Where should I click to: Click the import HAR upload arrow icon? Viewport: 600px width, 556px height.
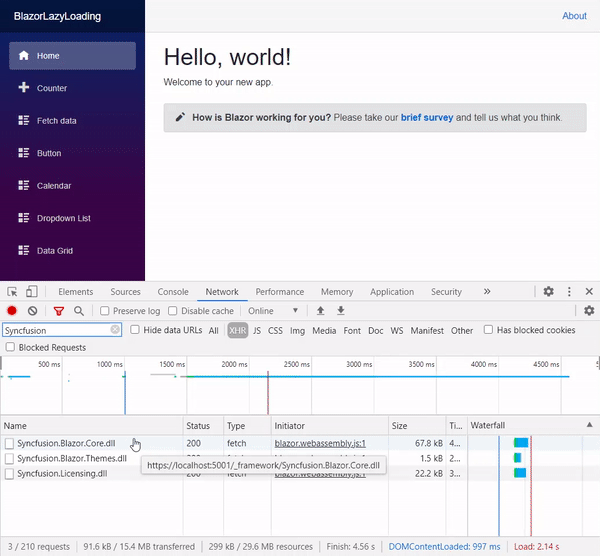point(321,311)
